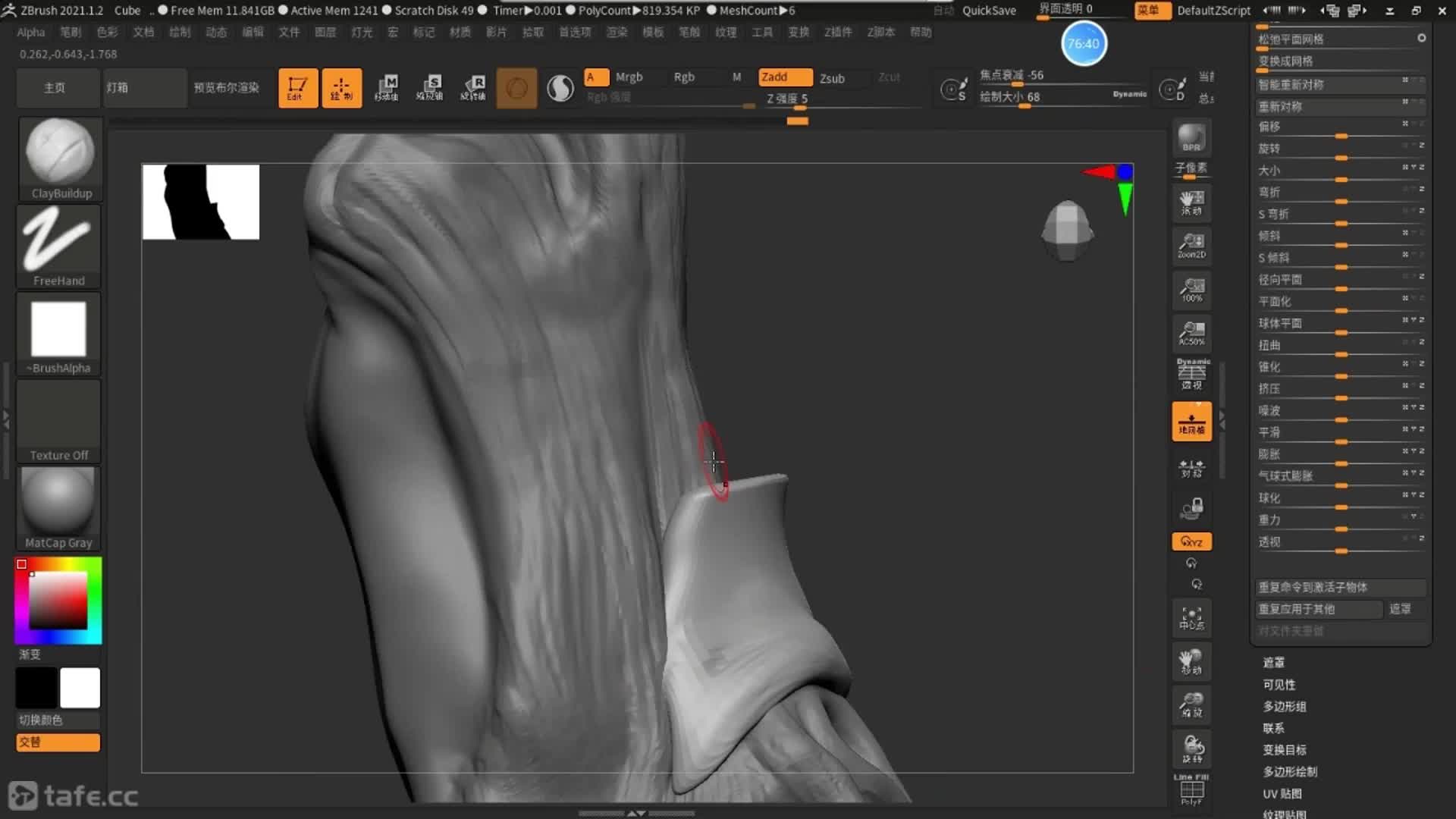Click the Zoom2D icon
The width and height of the screenshot is (1456, 819).
click(x=1191, y=246)
